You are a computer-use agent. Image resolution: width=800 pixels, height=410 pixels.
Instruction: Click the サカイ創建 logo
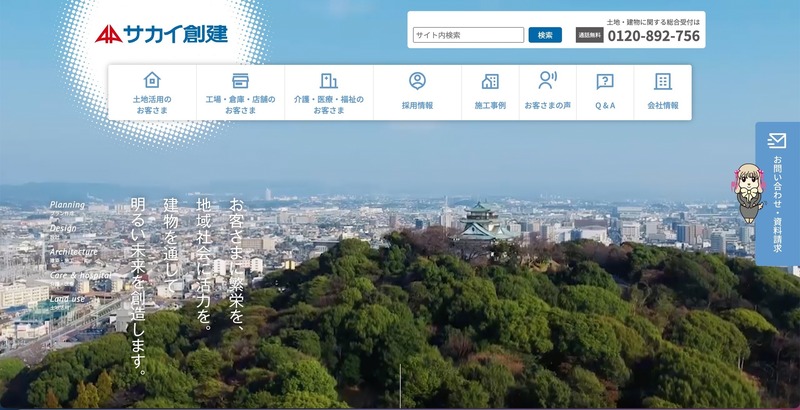pyautogui.click(x=162, y=34)
